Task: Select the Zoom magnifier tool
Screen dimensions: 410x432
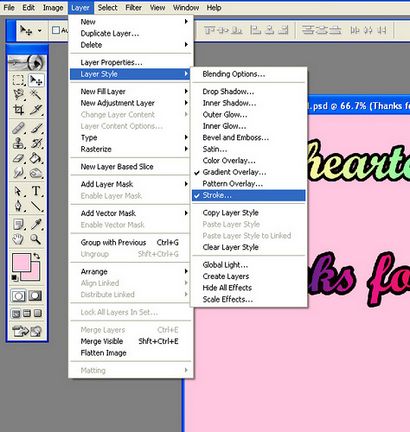Action: click(36, 239)
